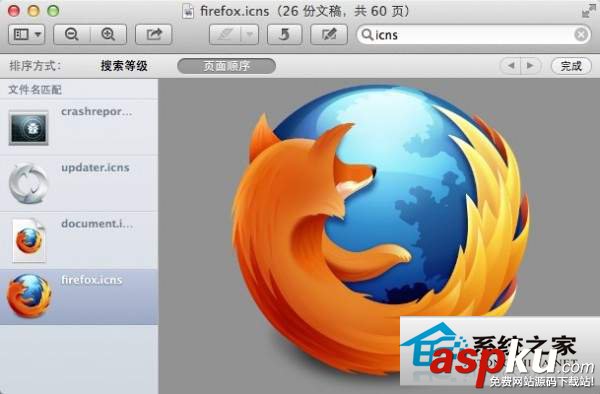Image resolution: width=600 pixels, height=394 pixels.
Task: Zoom in with the plus magnifier
Action: click(x=108, y=35)
